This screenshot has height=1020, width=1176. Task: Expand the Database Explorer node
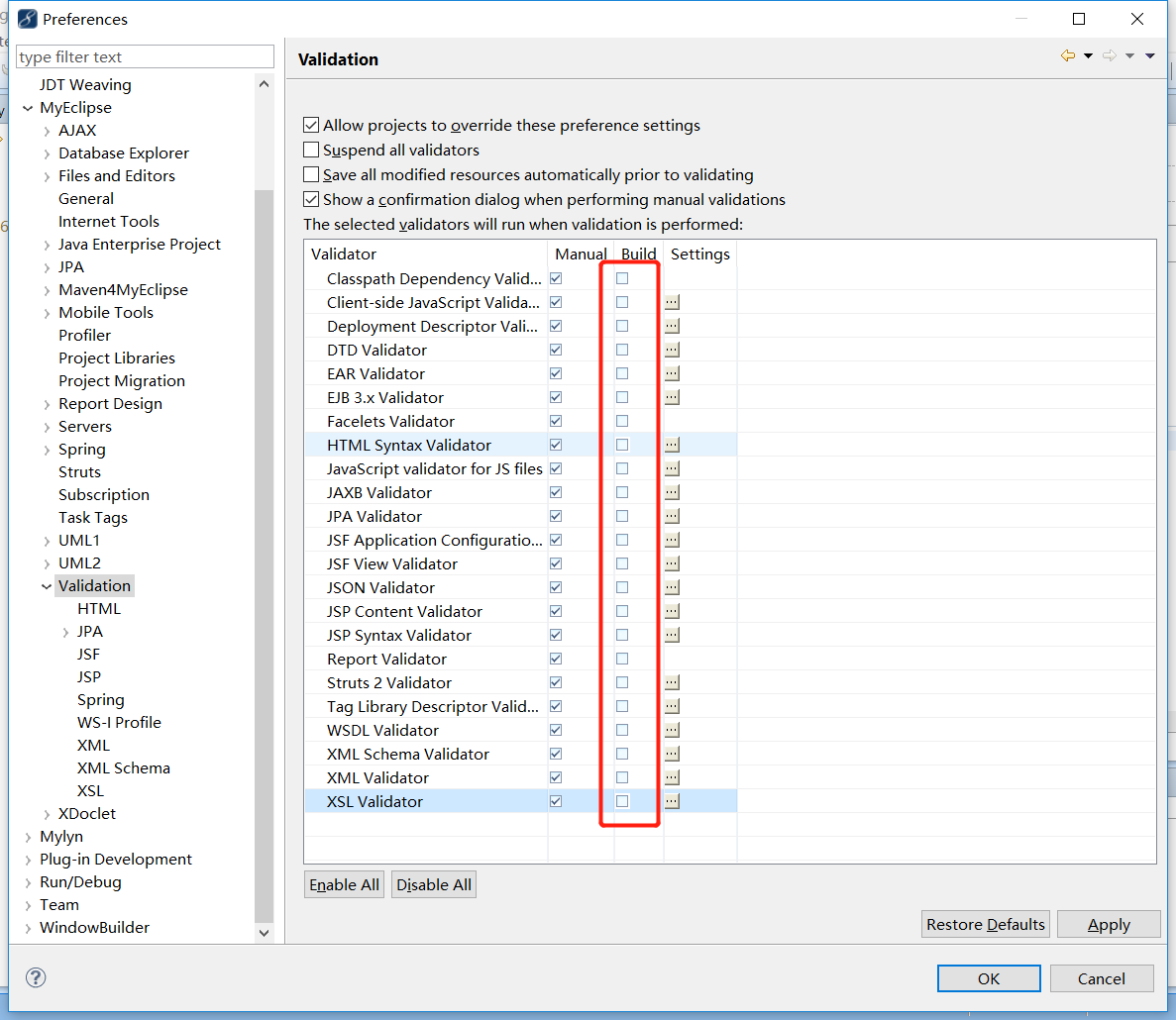pyautogui.click(x=47, y=153)
